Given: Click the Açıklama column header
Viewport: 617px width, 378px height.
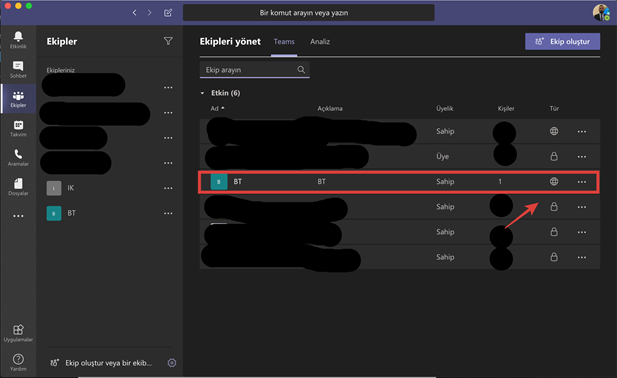Looking at the screenshot, I should click(x=330, y=108).
